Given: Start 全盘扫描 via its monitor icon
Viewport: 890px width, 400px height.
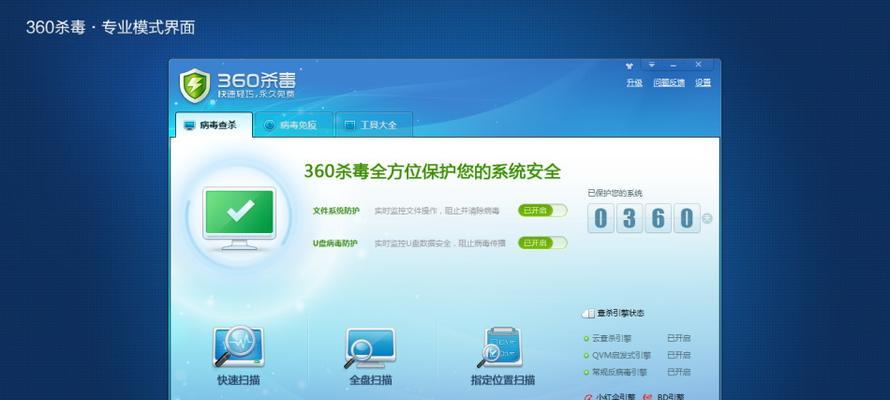Looking at the screenshot, I should pos(370,348).
